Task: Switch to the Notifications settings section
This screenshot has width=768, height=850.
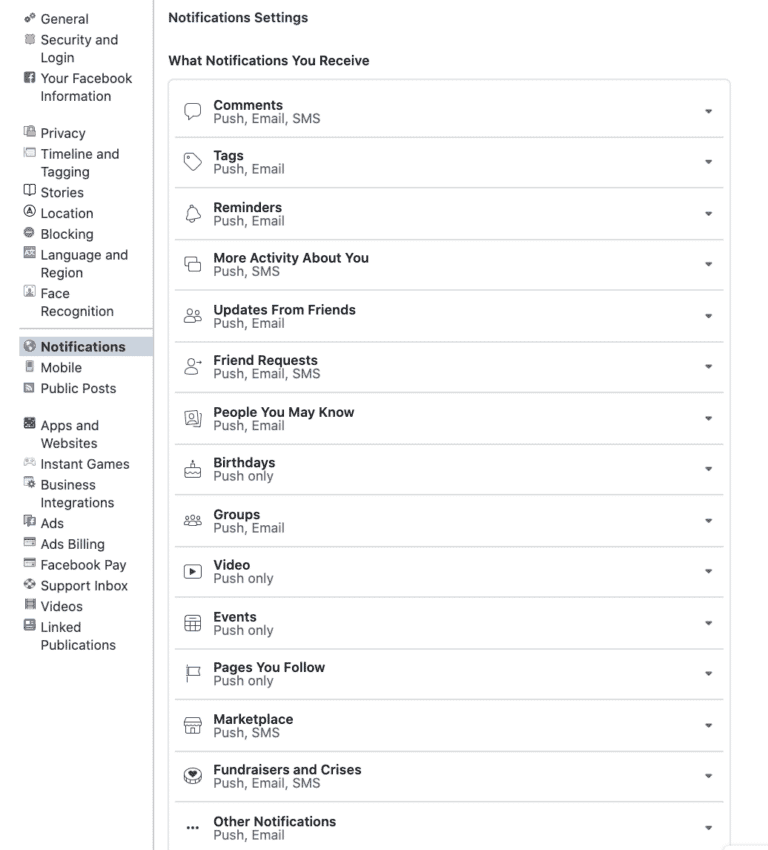Action: click(x=74, y=346)
